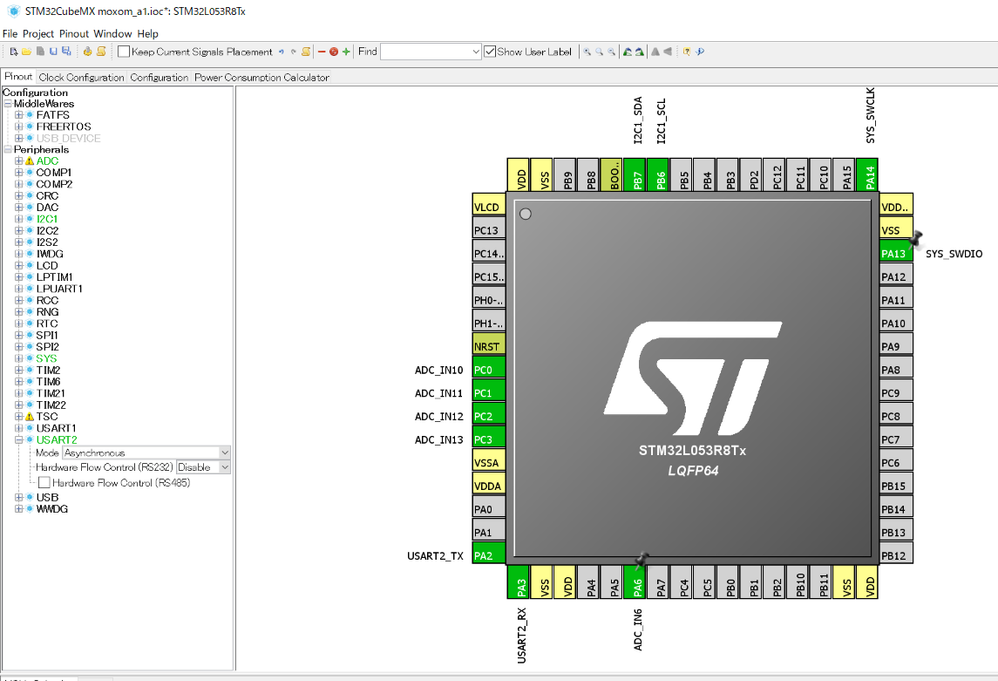Switch to the Configuration tab
998x681 pixels.
(x=159, y=77)
